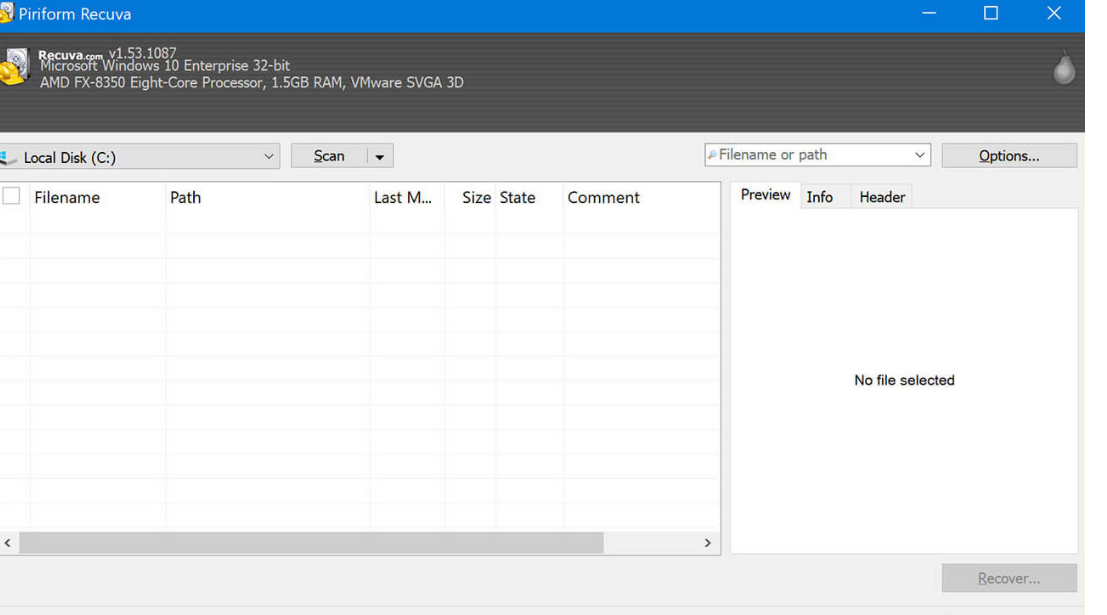Click the scrollbar right arrow
1107x615 pixels.
point(708,543)
